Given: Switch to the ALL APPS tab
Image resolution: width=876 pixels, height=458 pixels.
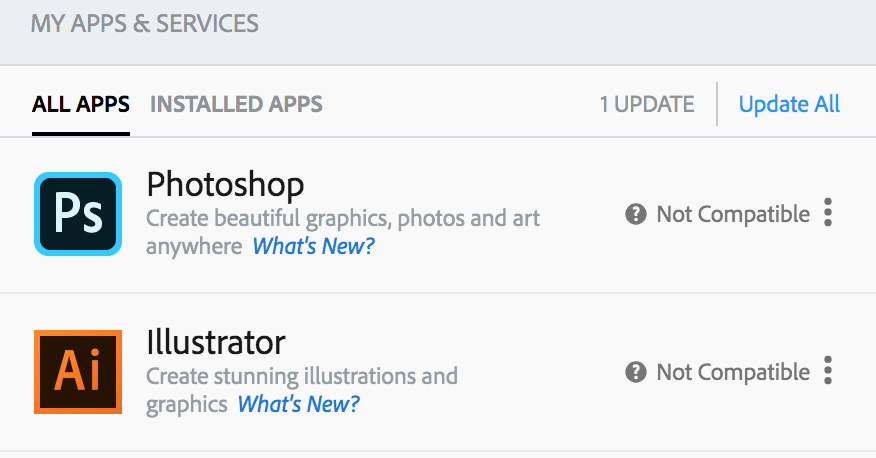Looking at the screenshot, I should point(81,104).
